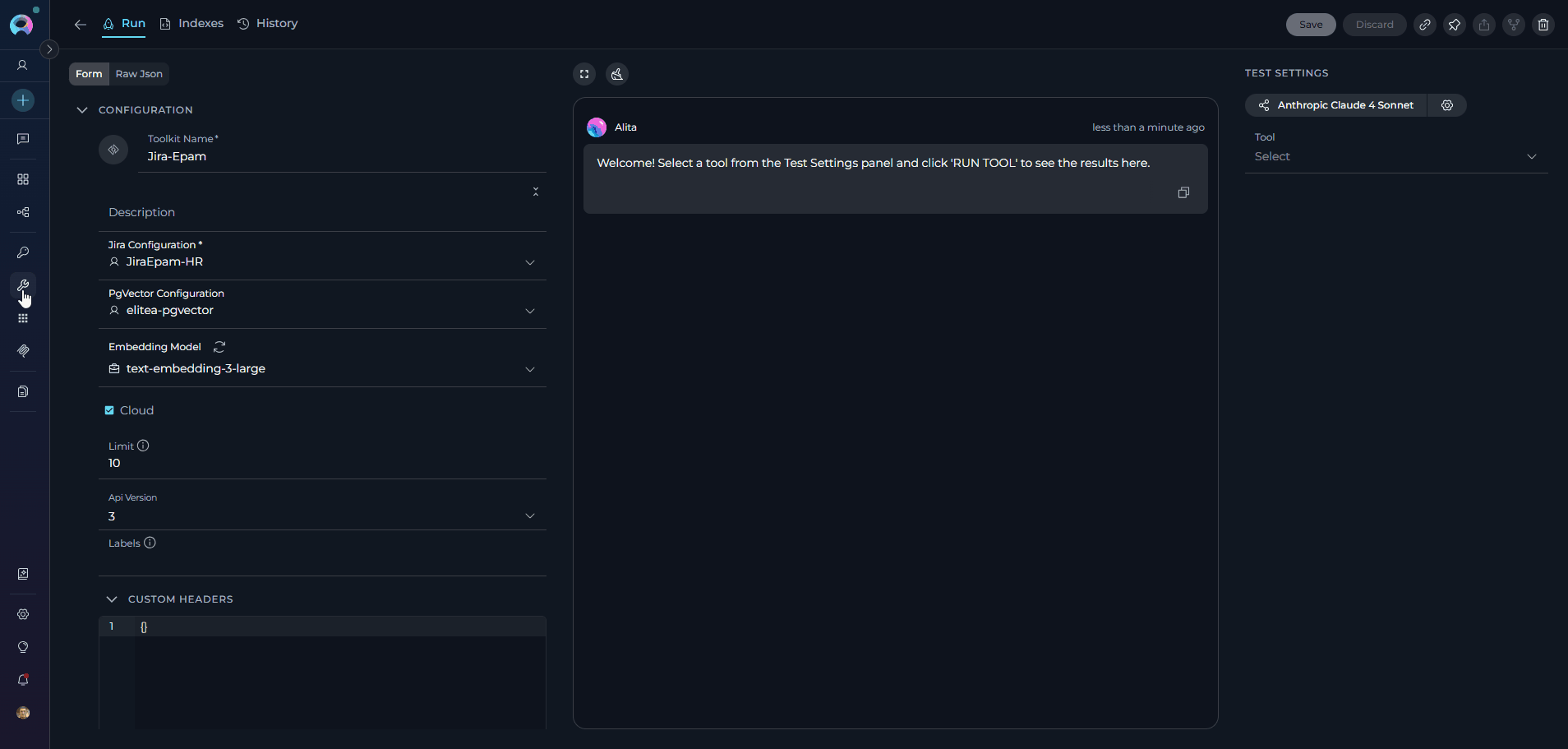Open the History tab
The height and width of the screenshot is (749, 1568).
(x=277, y=23)
